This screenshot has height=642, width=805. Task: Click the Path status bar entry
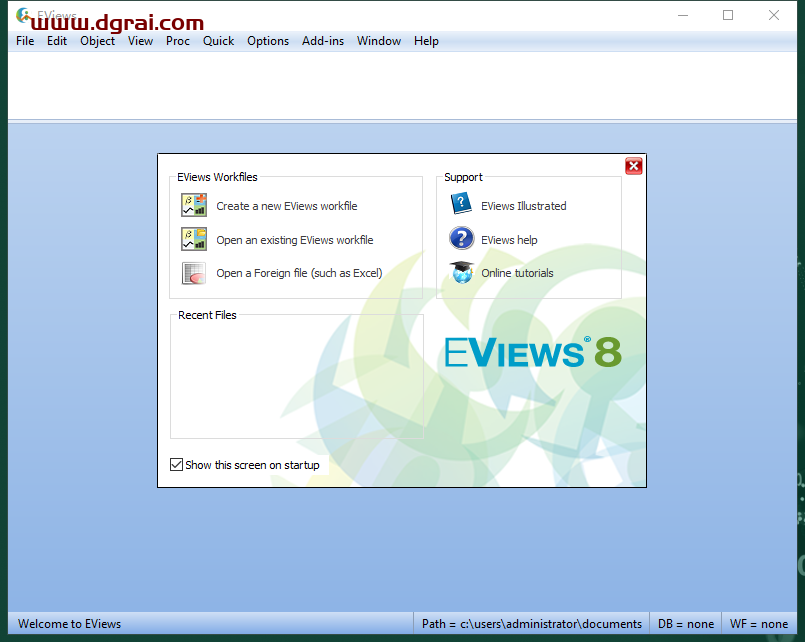point(531,624)
